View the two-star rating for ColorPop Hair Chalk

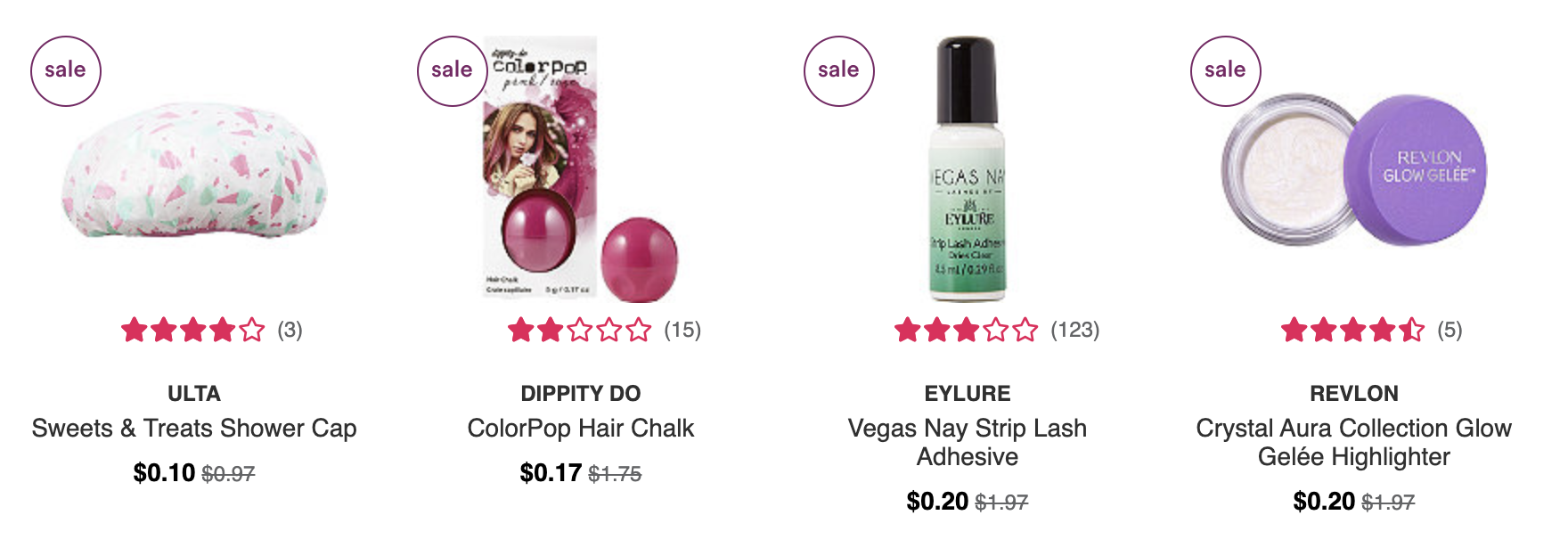click(x=580, y=331)
